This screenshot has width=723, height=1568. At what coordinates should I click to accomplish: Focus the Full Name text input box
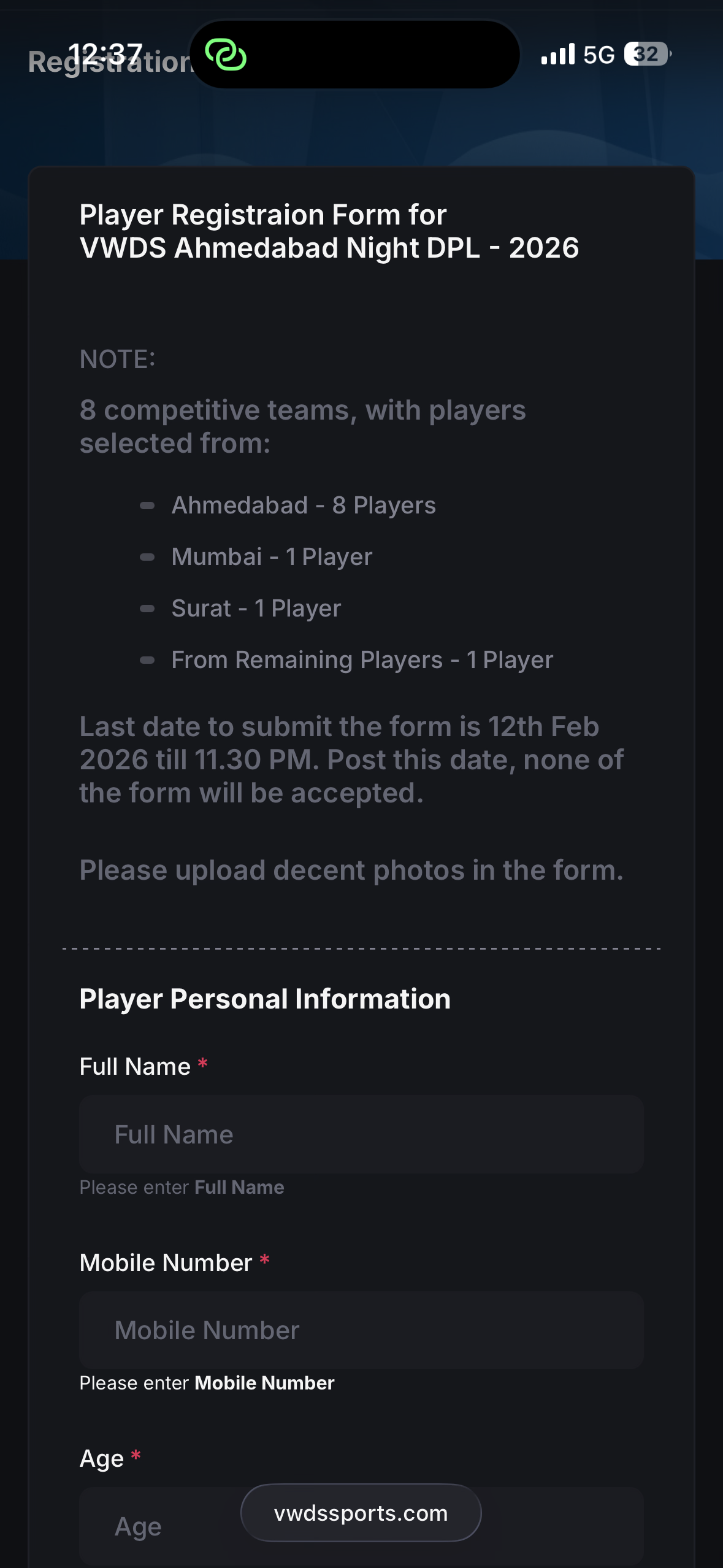click(x=361, y=1134)
